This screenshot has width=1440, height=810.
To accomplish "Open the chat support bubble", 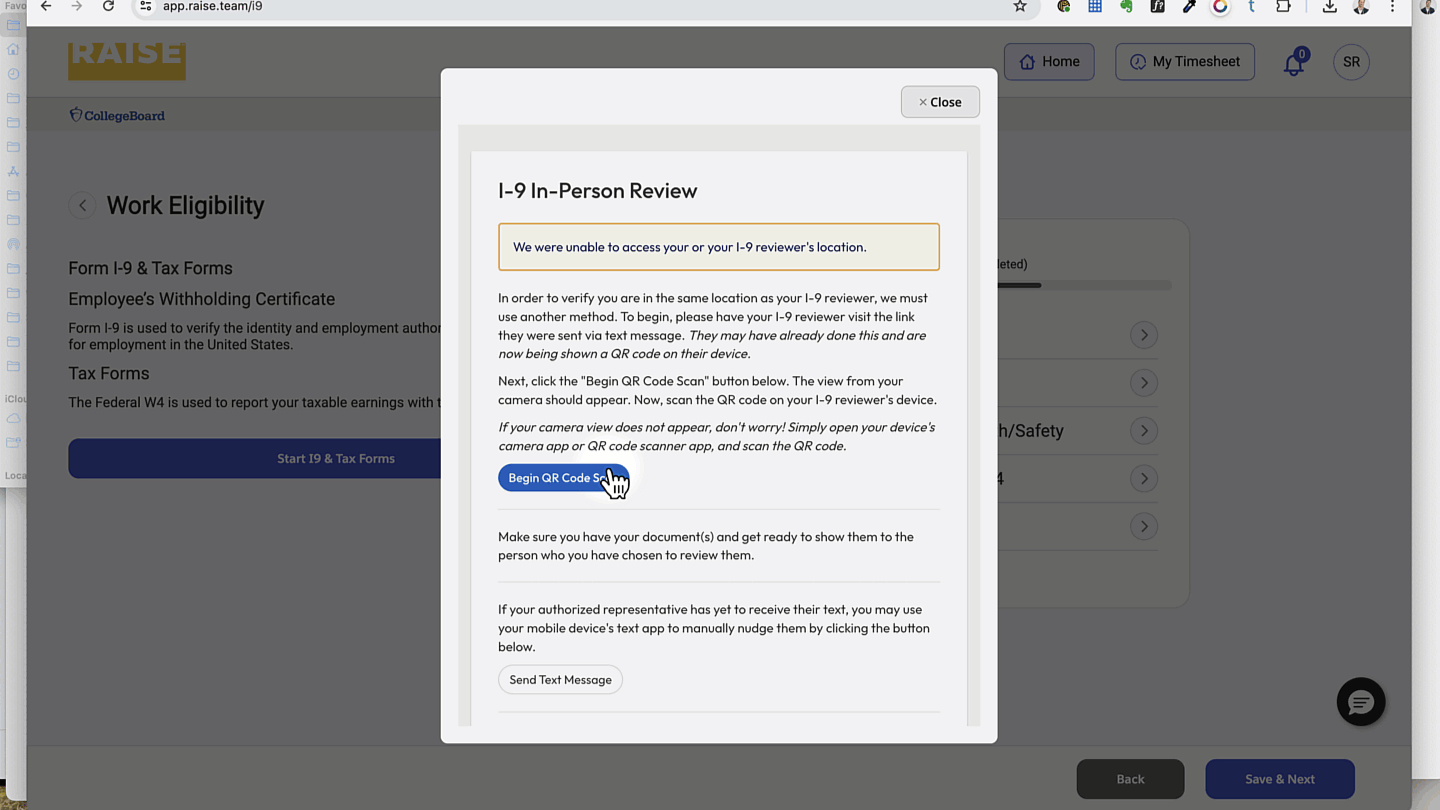I will [x=1360, y=702].
